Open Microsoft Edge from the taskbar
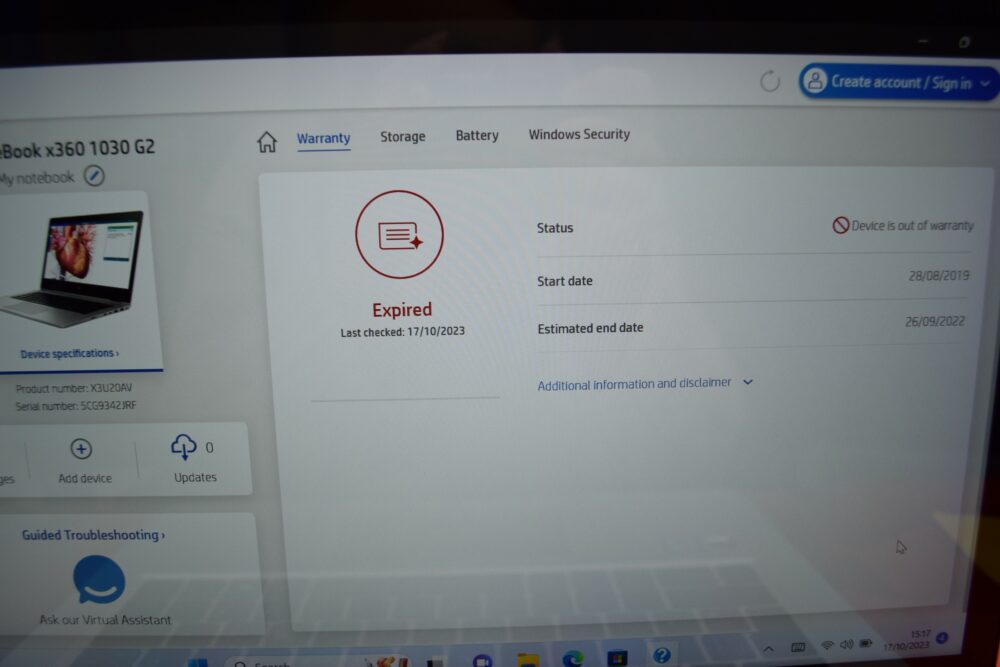Screen dimensions: 1000x667 [573, 658]
